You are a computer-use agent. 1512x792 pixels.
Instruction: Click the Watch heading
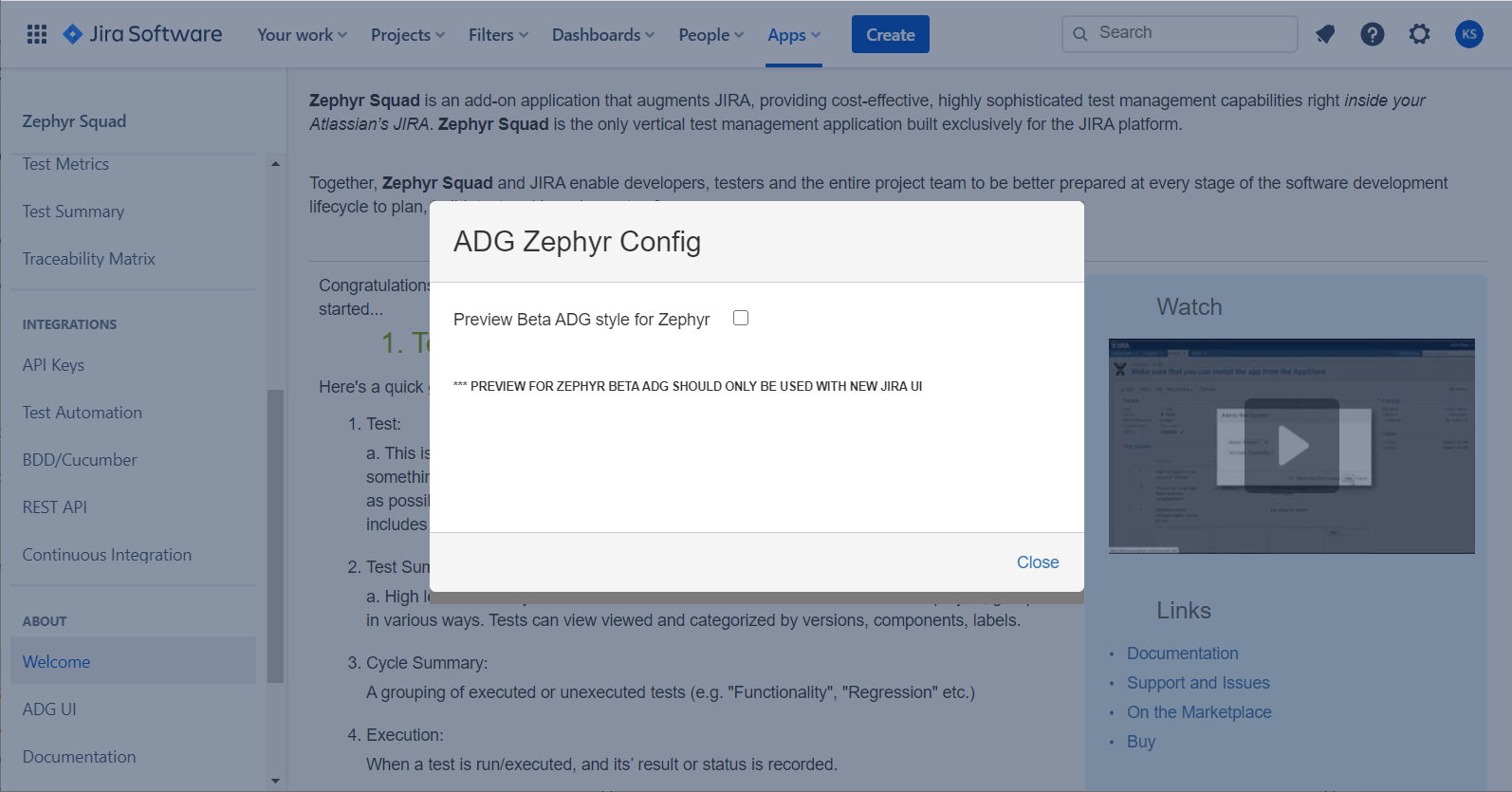(x=1189, y=307)
